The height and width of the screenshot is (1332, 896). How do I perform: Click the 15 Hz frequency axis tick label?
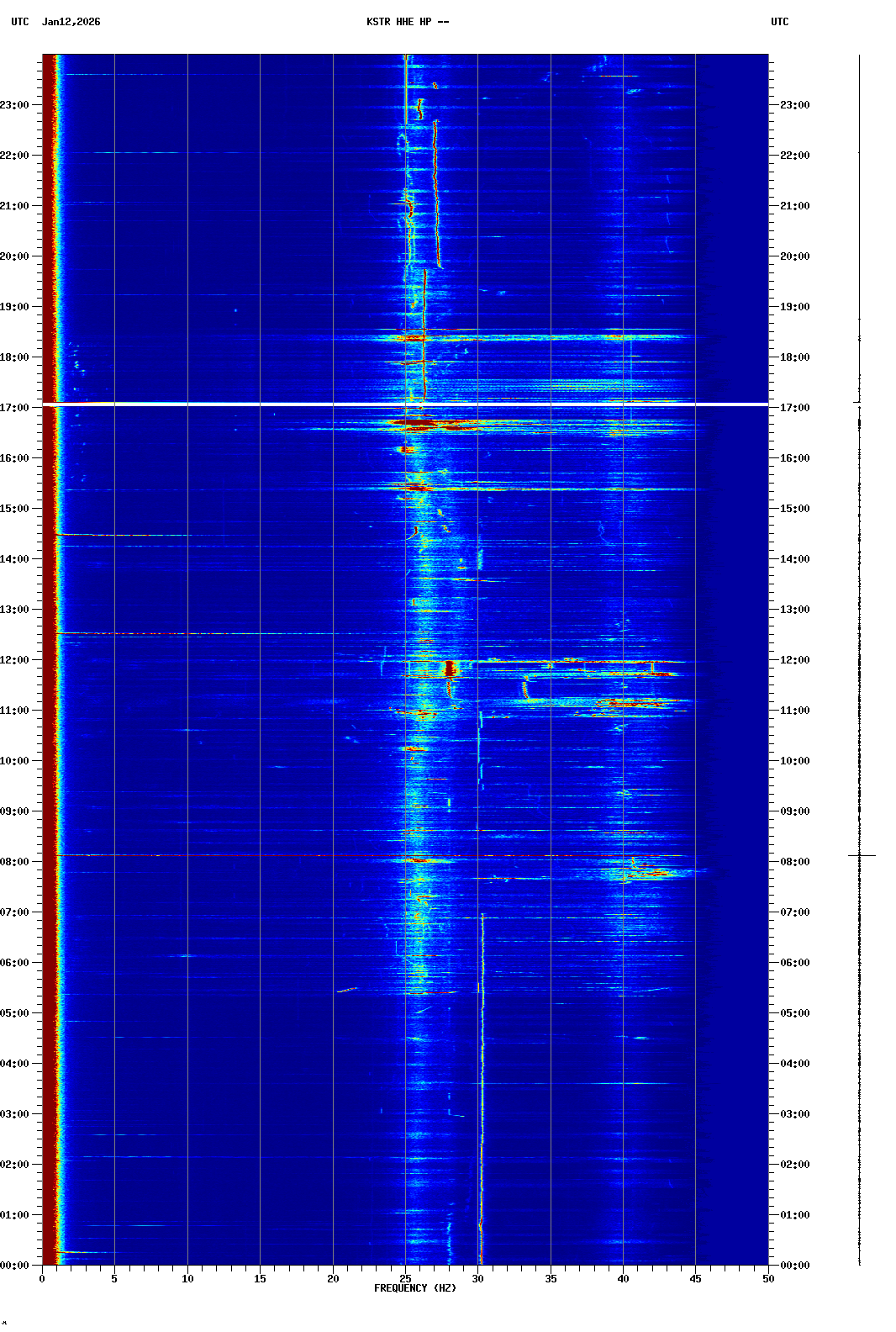[260, 1278]
